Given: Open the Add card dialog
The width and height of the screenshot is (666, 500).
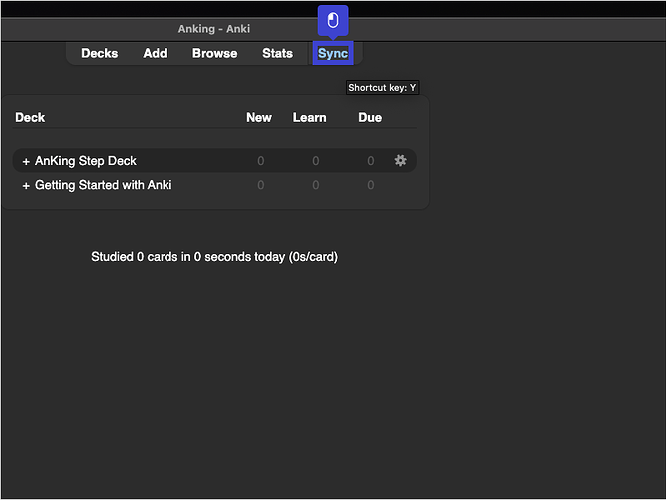Looking at the screenshot, I should pos(155,53).
